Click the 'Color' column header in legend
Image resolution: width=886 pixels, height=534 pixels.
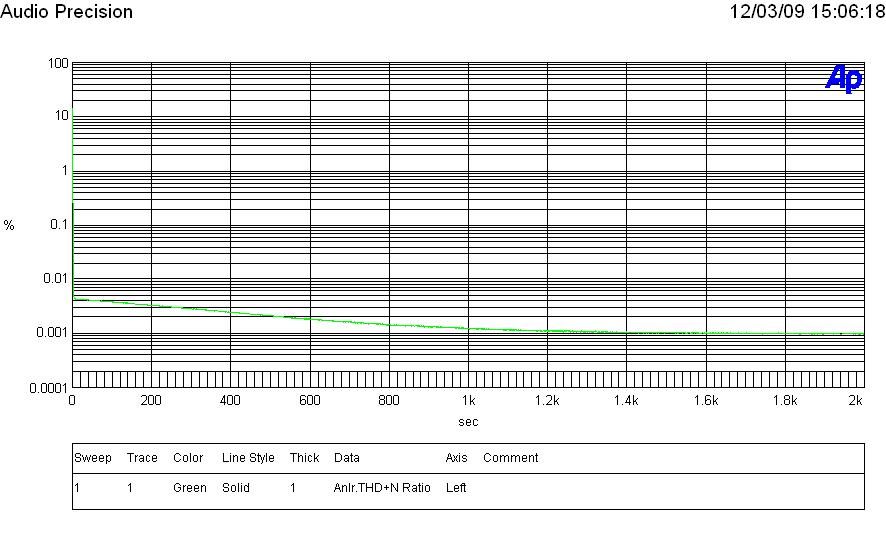pos(188,458)
